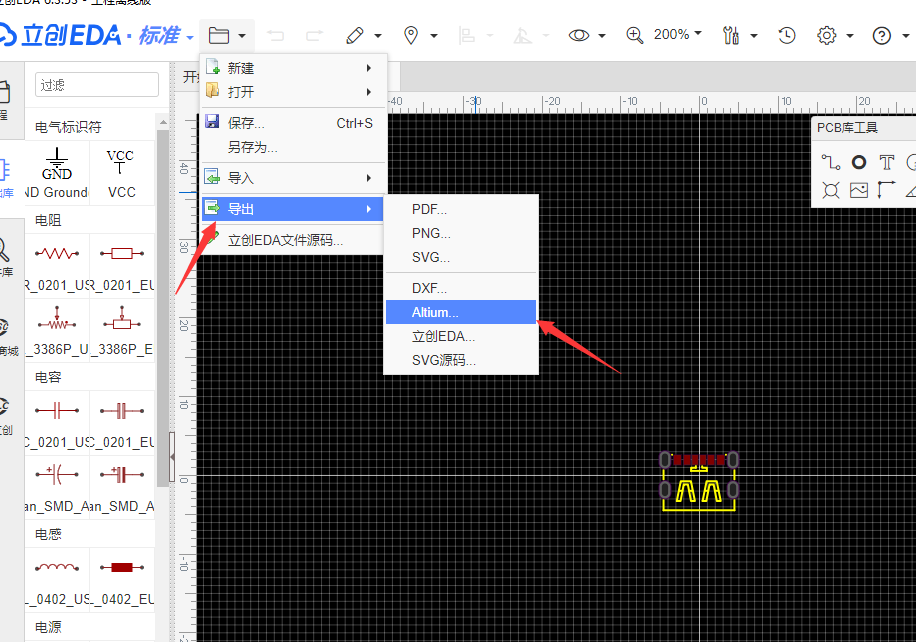Click the 过滤 filter input field
The image size is (916, 642).
click(97, 85)
